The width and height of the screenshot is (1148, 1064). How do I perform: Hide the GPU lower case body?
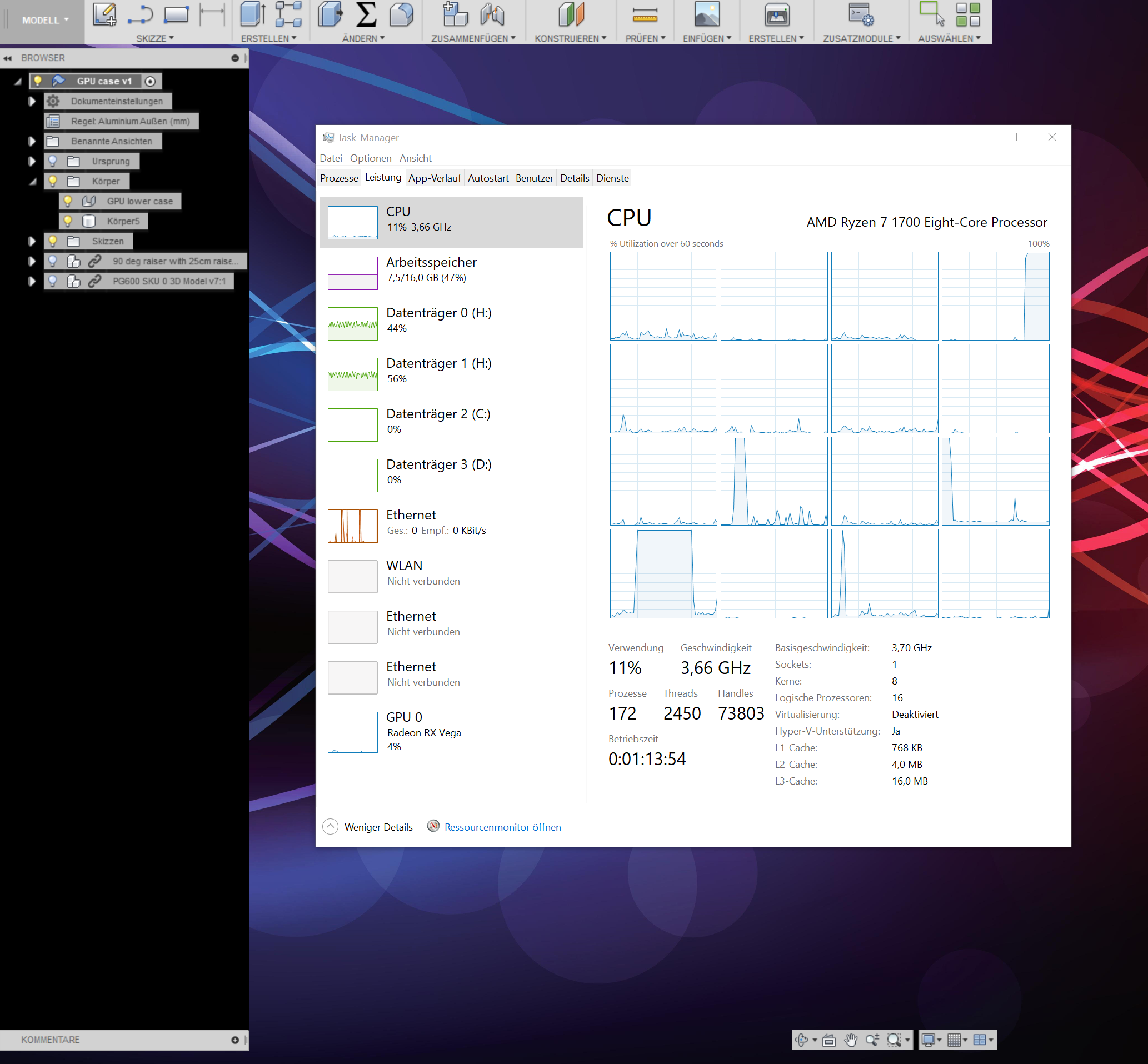67,201
